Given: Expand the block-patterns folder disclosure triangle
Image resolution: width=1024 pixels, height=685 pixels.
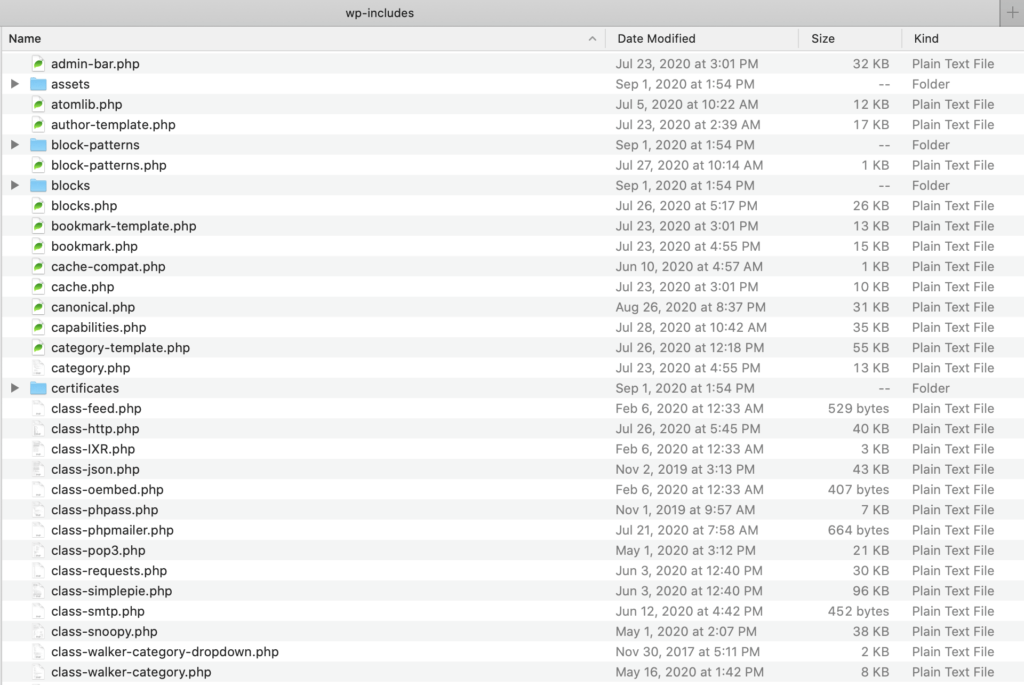Looking at the screenshot, I should pos(15,145).
